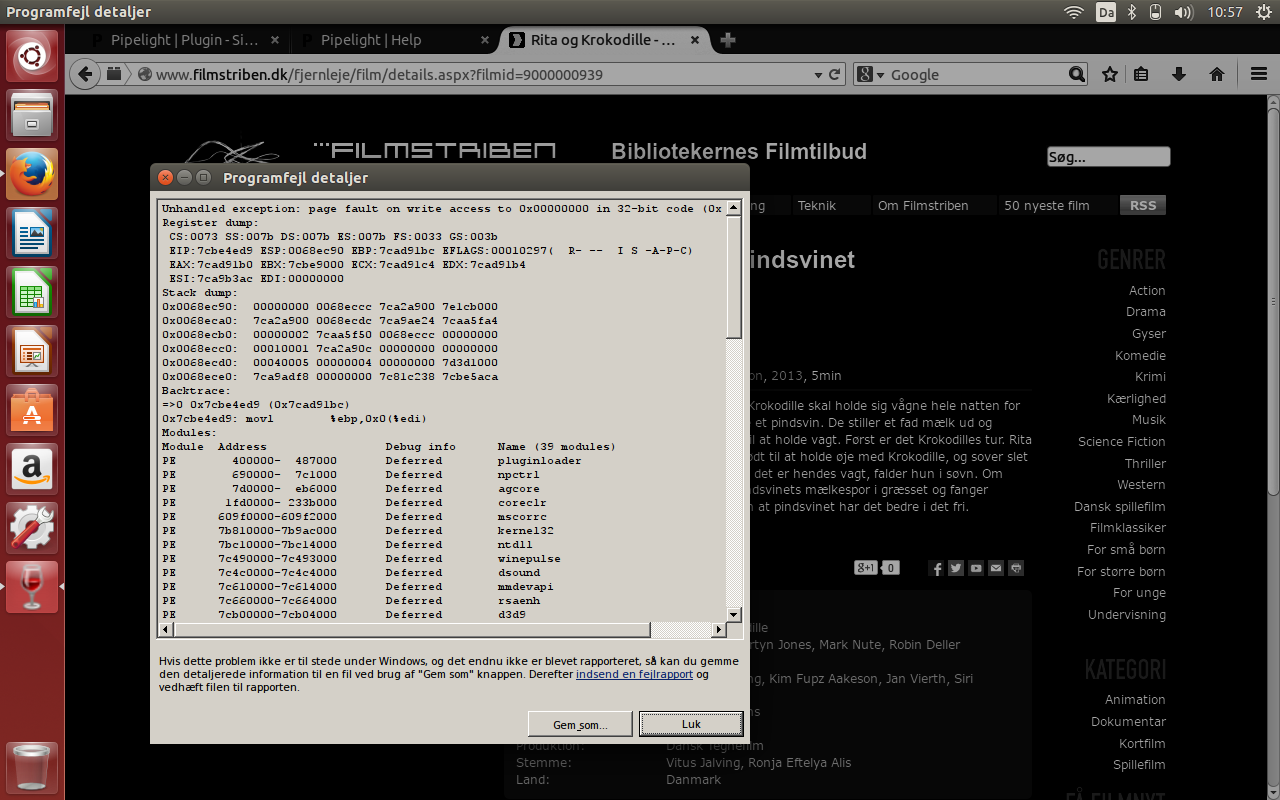Open the Firefox hamburger menu
The height and width of the screenshot is (800, 1280).
(x=1259, y=74)
